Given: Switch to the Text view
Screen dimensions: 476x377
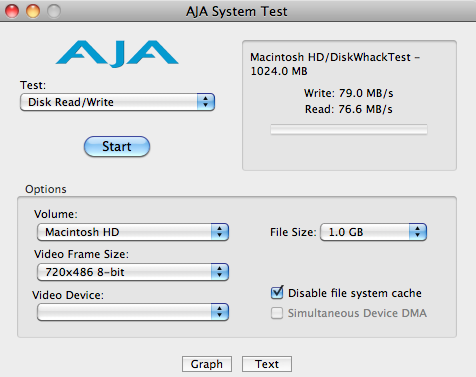Looking at the screenshot, I should pos(267,364).
